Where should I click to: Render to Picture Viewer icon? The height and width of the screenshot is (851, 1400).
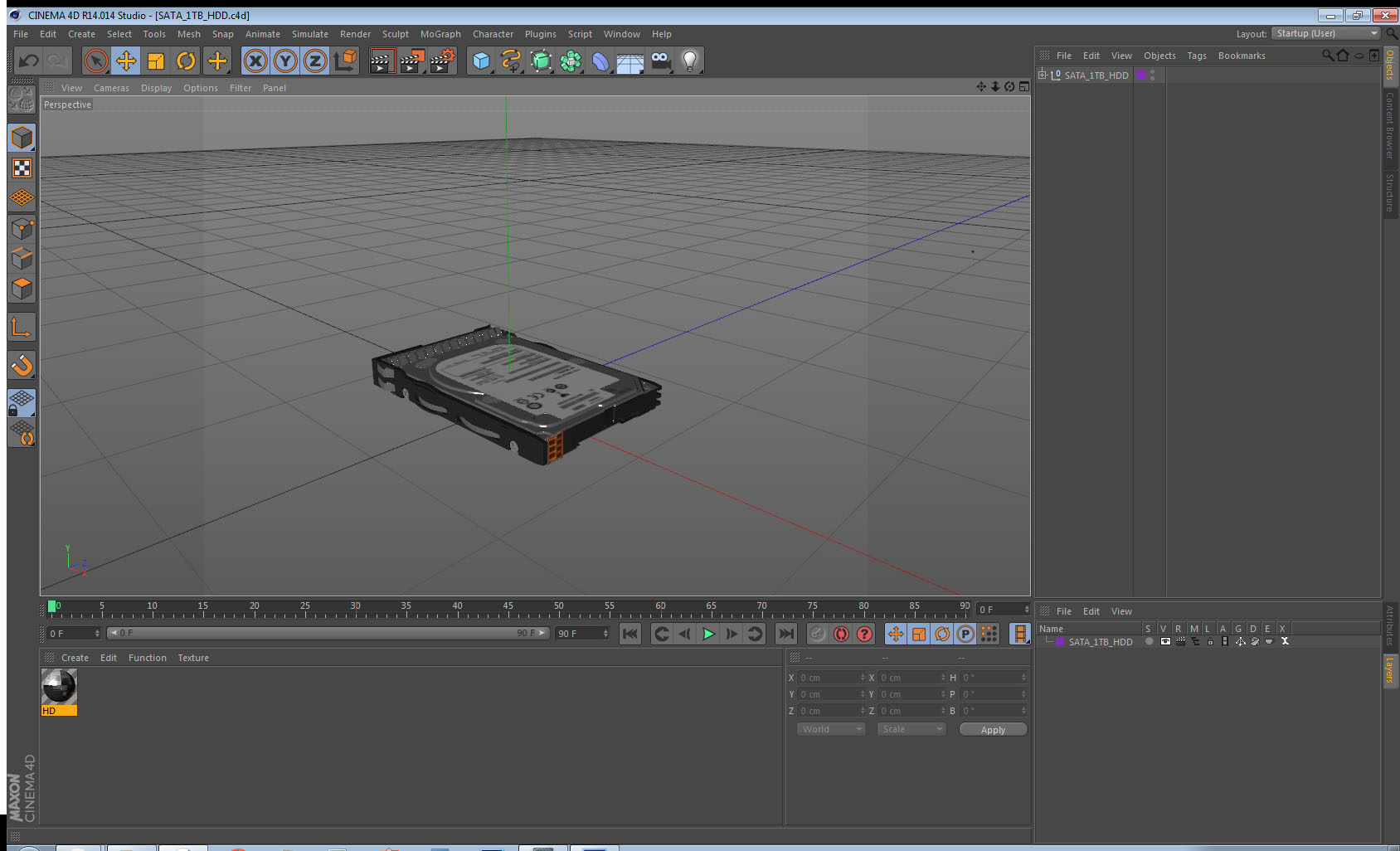pos(412,61)
